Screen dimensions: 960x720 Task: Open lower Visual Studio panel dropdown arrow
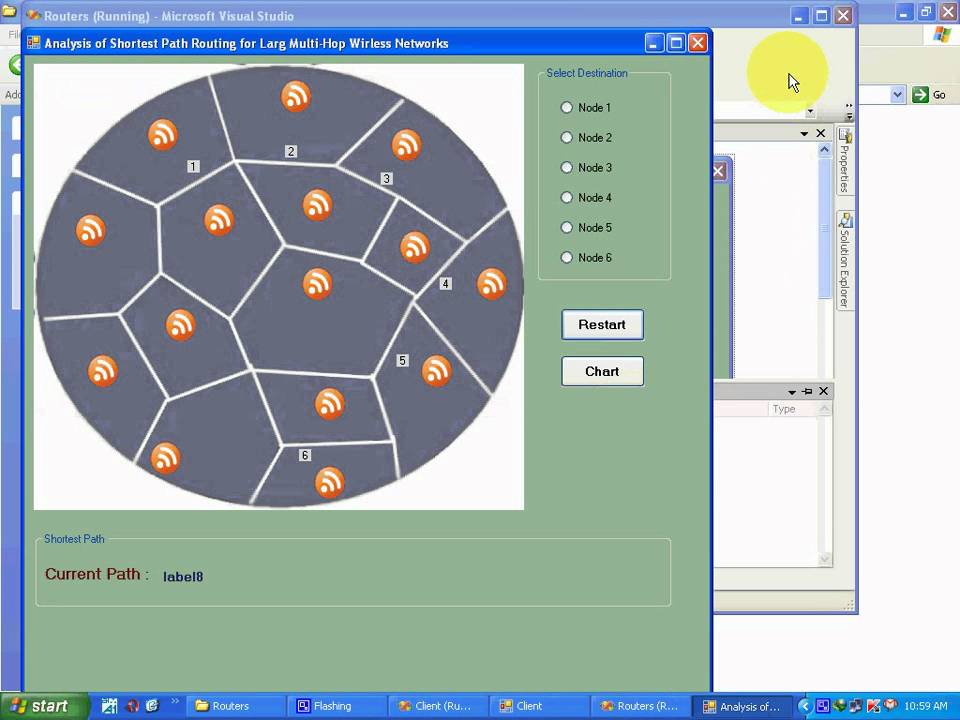point(792,391)
